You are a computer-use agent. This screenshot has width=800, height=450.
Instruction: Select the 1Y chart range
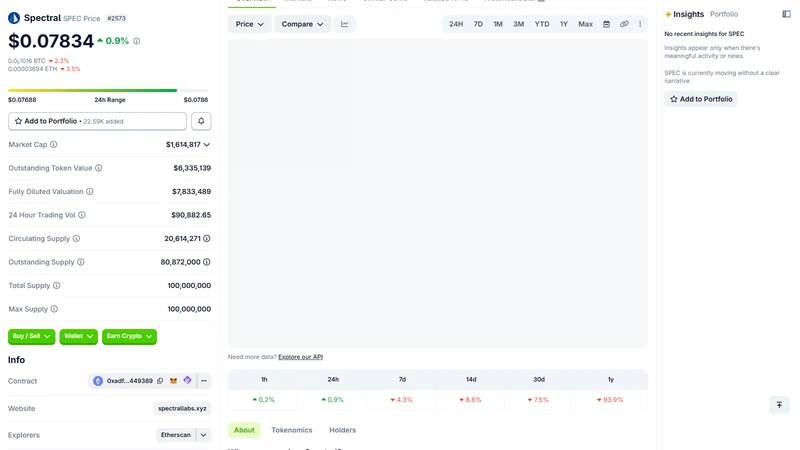tap(564, 24)
